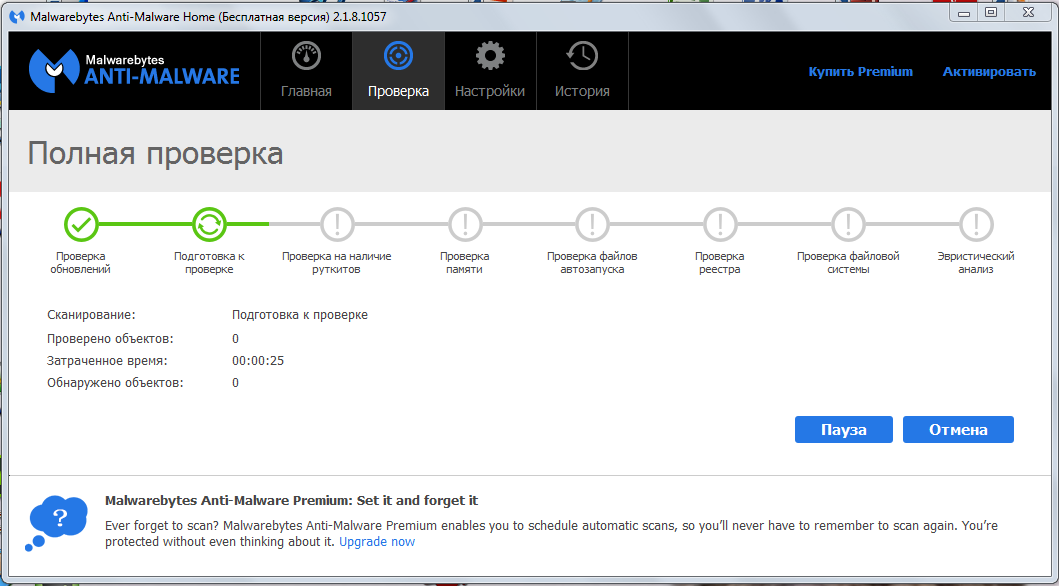The image size is (1059, 586).
Task: Open the Главная dashboard tab
Action: (x=306, y=70)
